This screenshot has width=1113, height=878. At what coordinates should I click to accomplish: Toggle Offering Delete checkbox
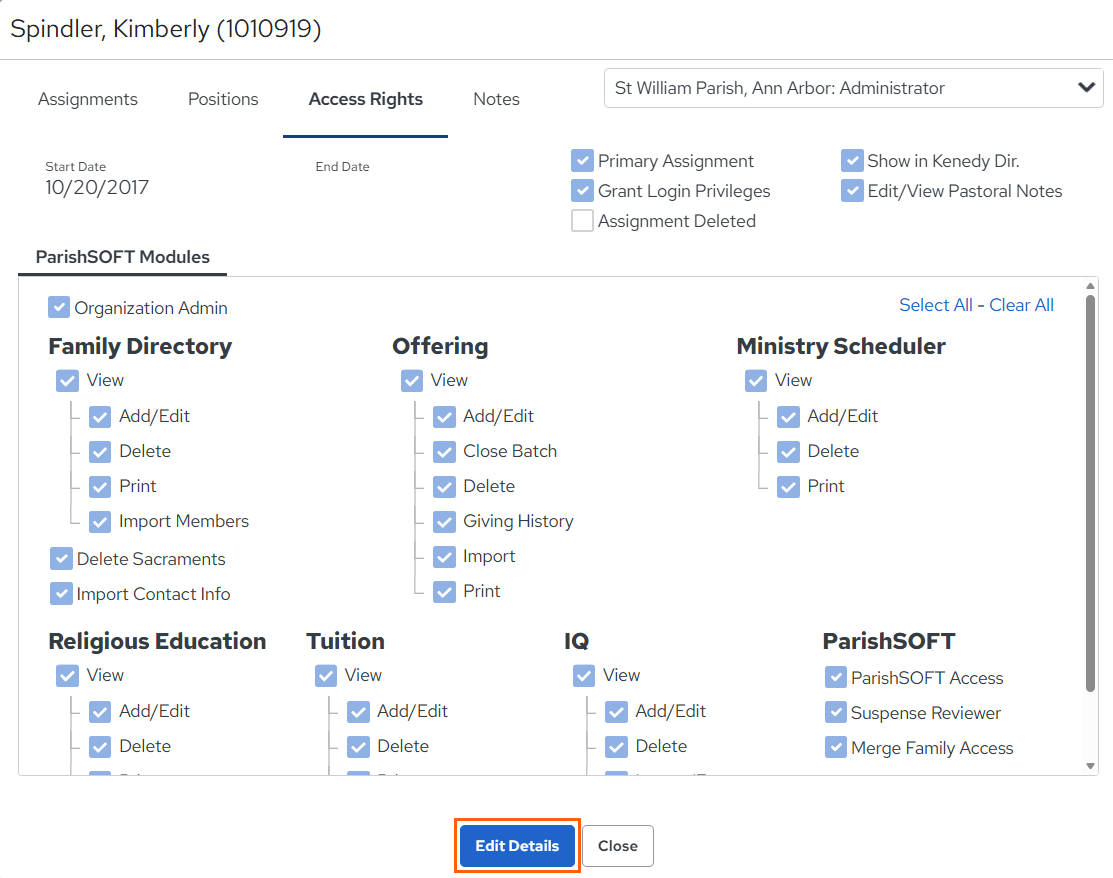444,487
